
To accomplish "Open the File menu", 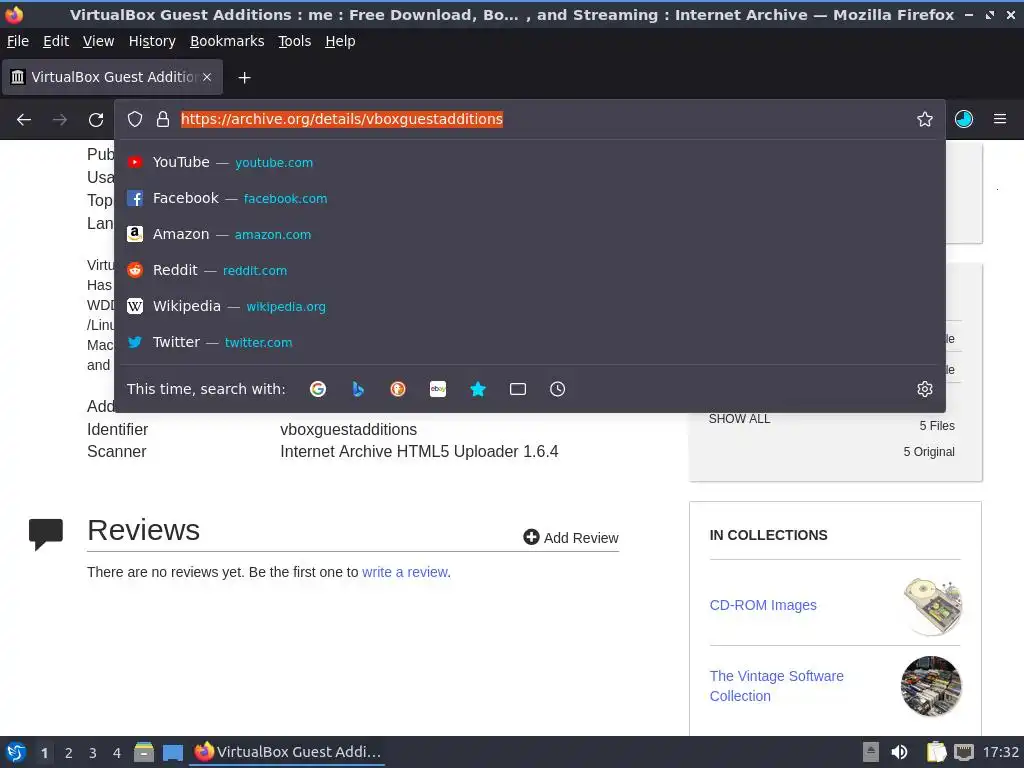I will 18,41.
